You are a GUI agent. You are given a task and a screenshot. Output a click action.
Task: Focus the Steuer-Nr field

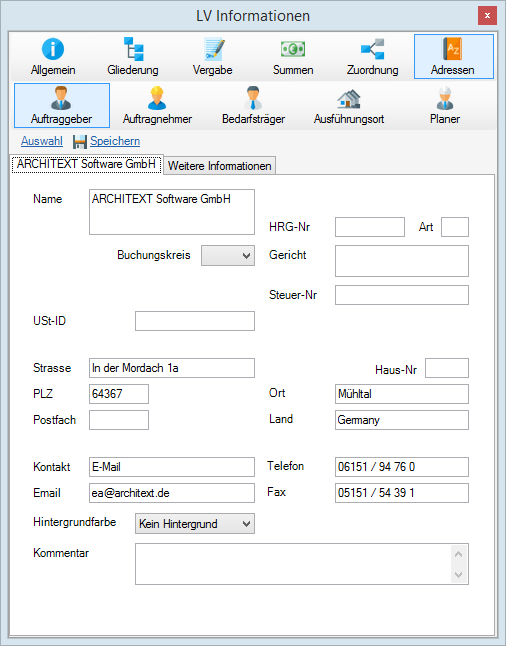(402, 295)
